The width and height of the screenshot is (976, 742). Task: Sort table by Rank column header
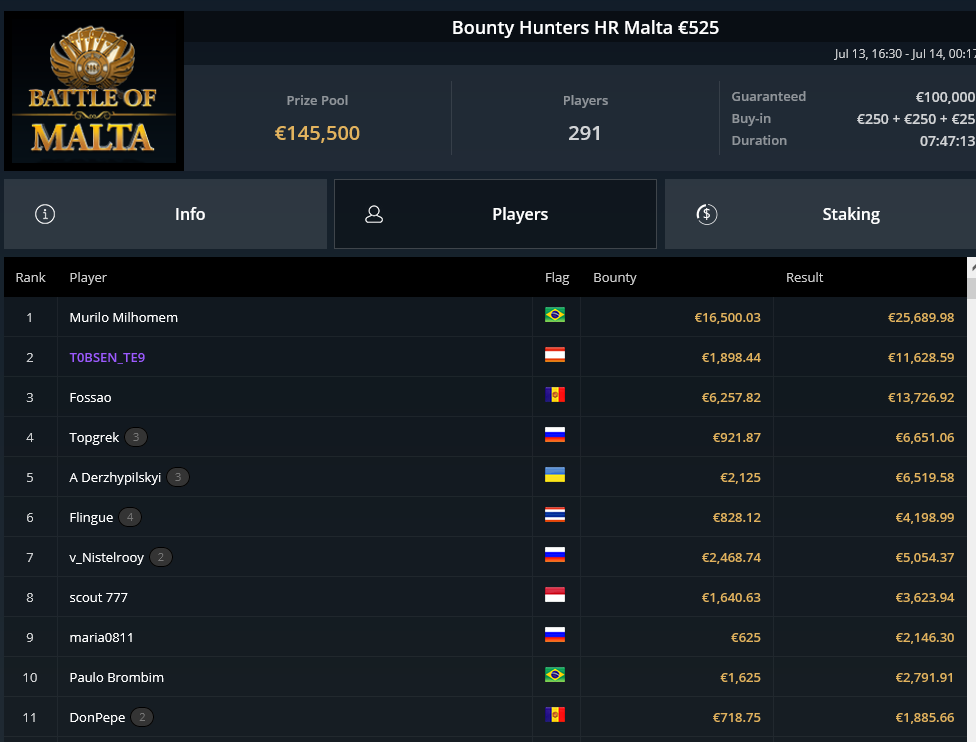click(x=30, y=278)
